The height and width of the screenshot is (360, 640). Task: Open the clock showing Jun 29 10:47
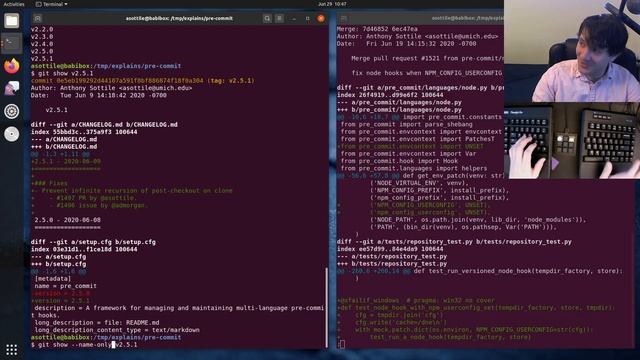coord(332,4)
